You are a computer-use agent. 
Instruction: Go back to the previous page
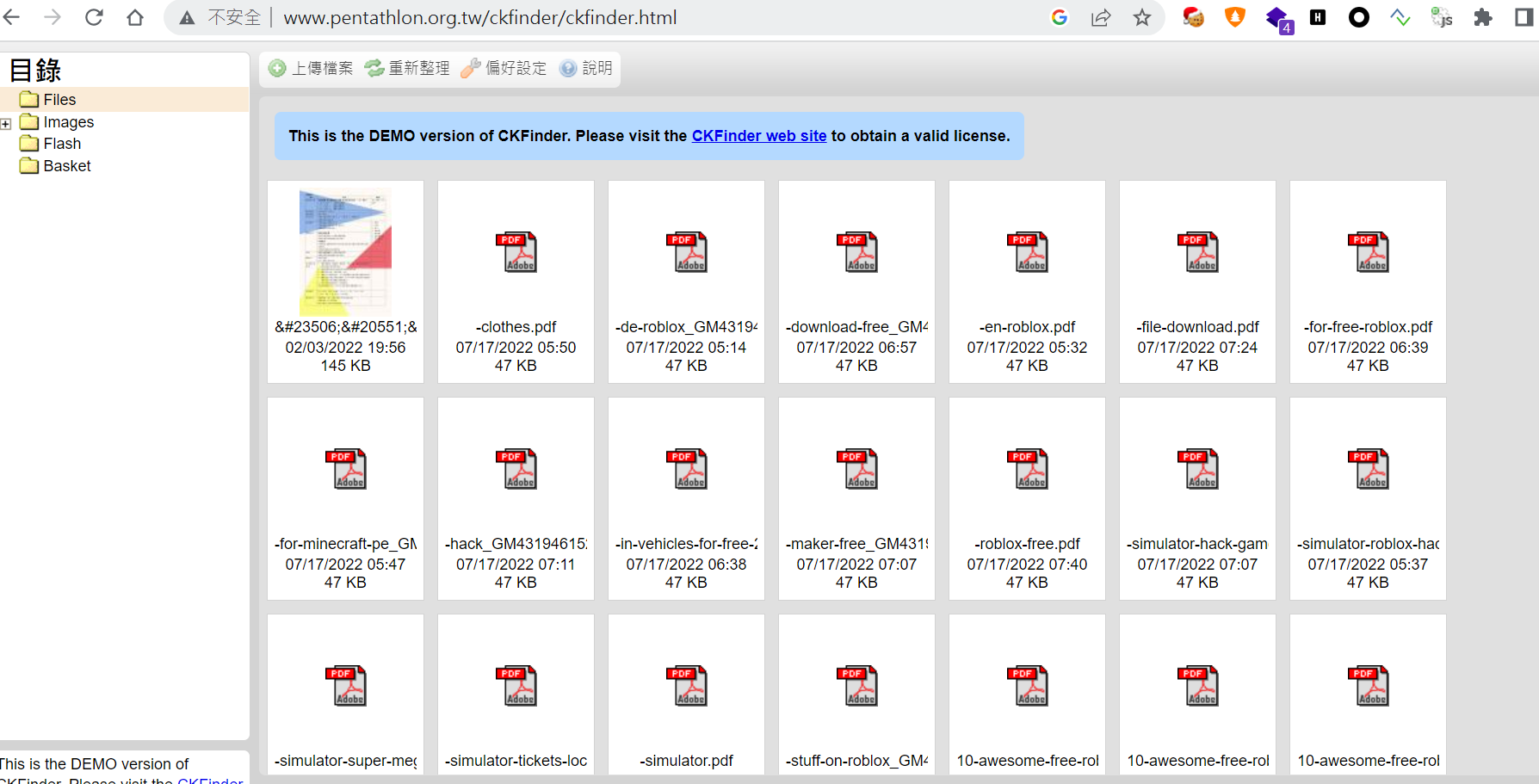(x=11, y=17)
